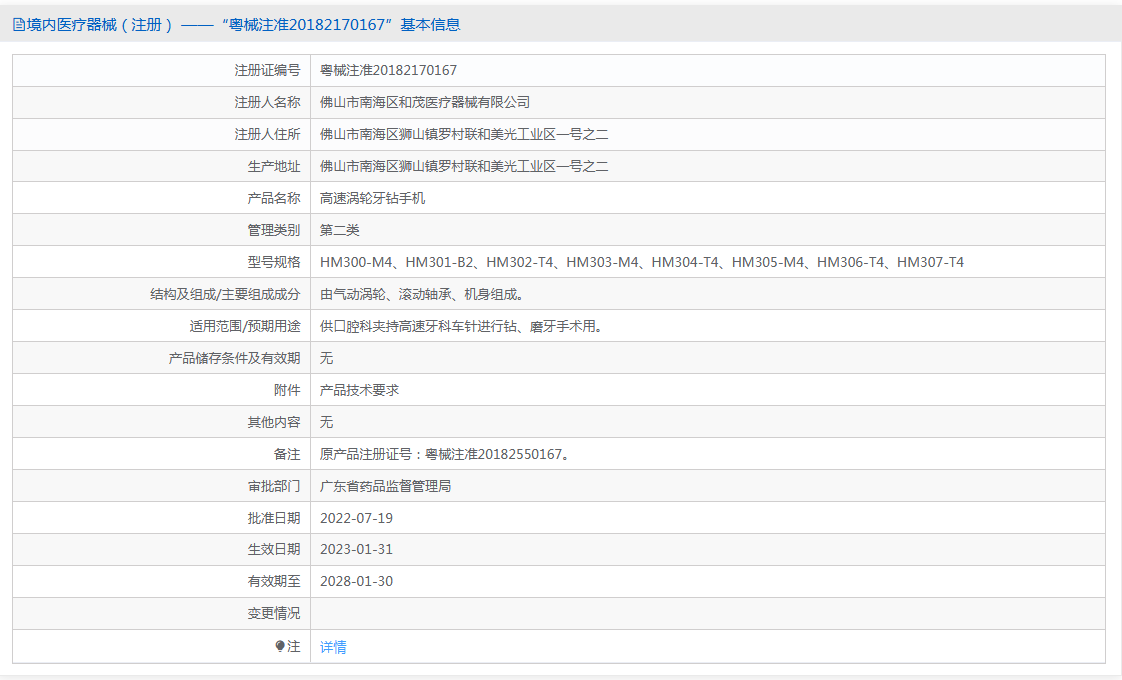Screen dimensions: 1122x680
Task: Click the 注册证编号 label
Action: coord(268,70)
